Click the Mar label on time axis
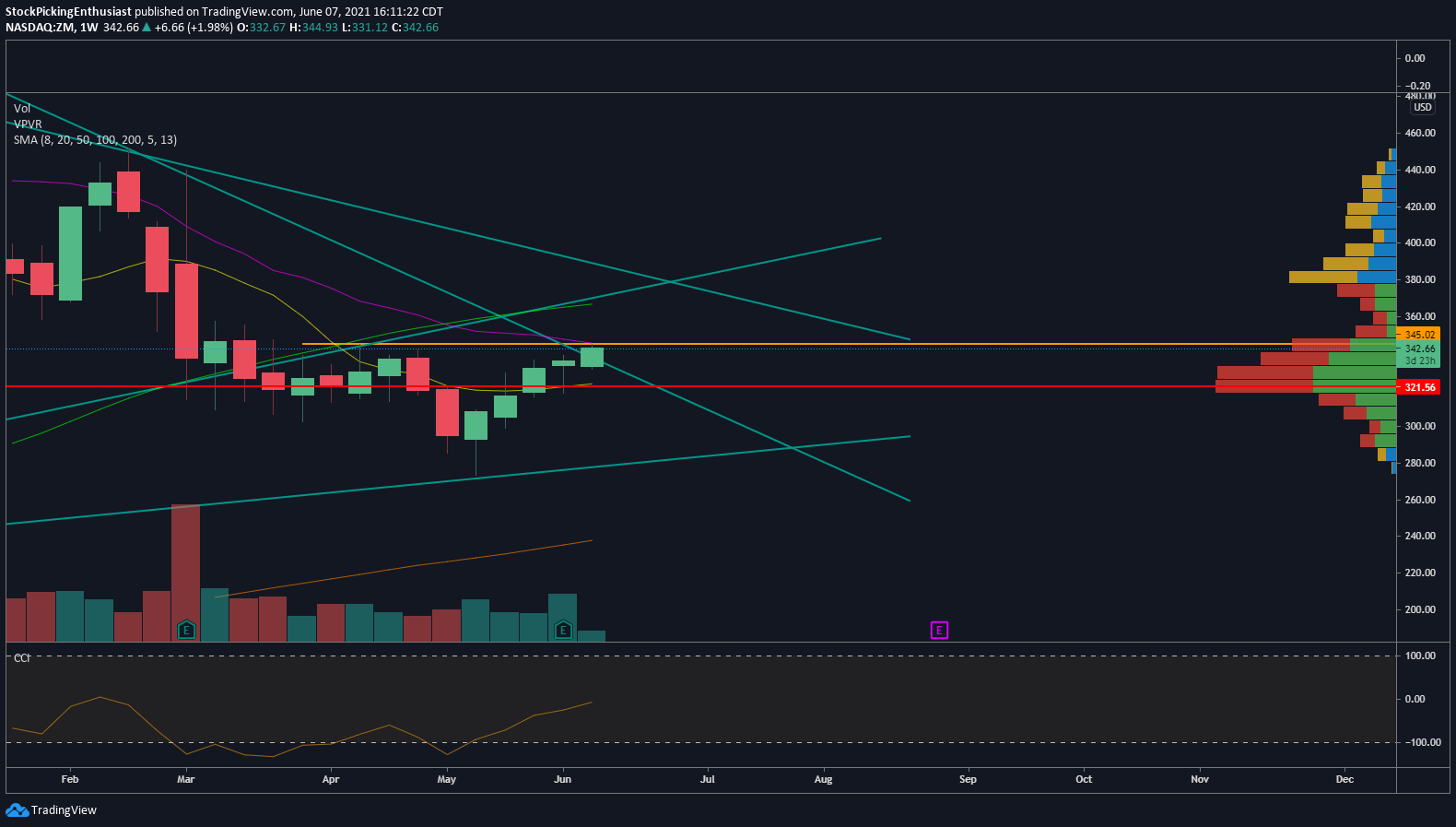 coord(186,779)
